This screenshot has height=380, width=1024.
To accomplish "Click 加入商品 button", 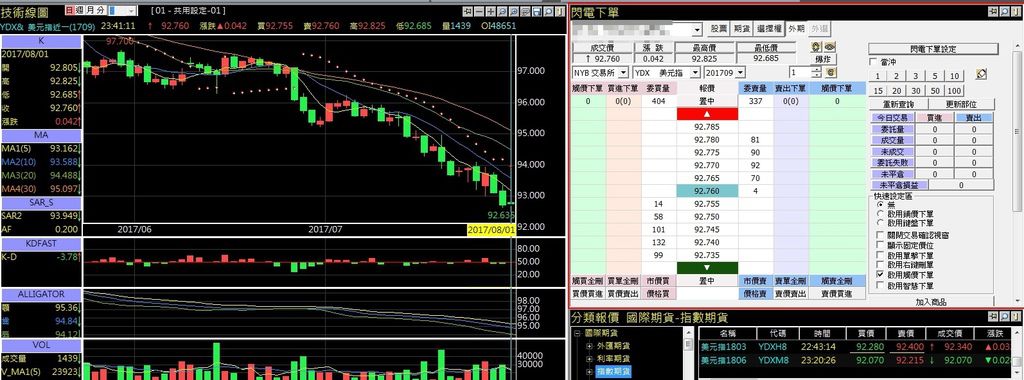I will (931, 302).
